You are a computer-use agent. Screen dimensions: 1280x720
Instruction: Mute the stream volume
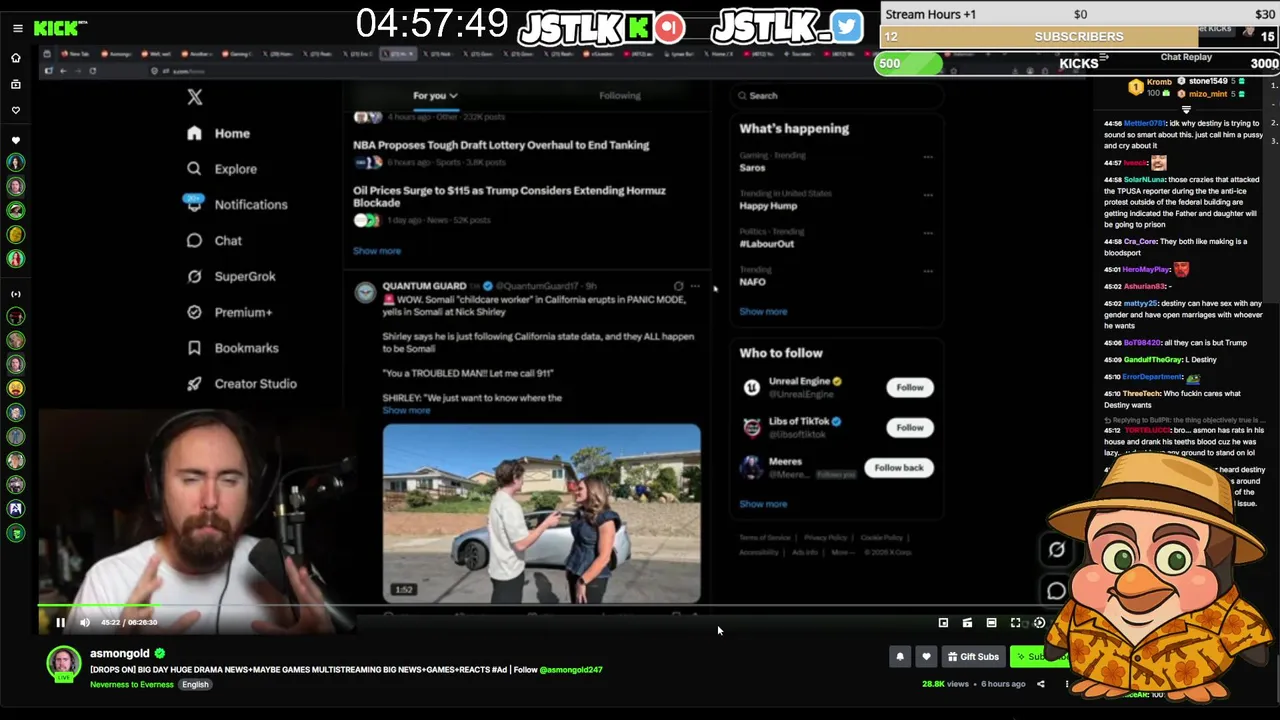[85, 622]
